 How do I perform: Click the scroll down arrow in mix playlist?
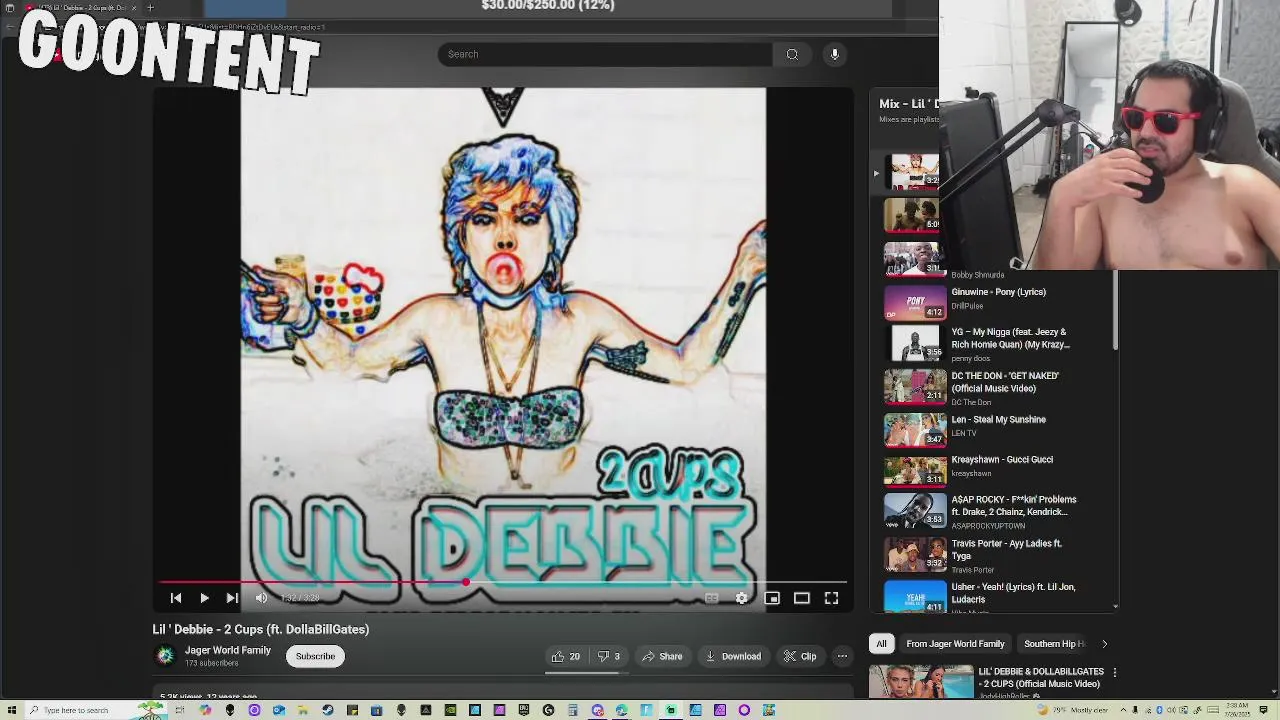[x=1115, y=606]
